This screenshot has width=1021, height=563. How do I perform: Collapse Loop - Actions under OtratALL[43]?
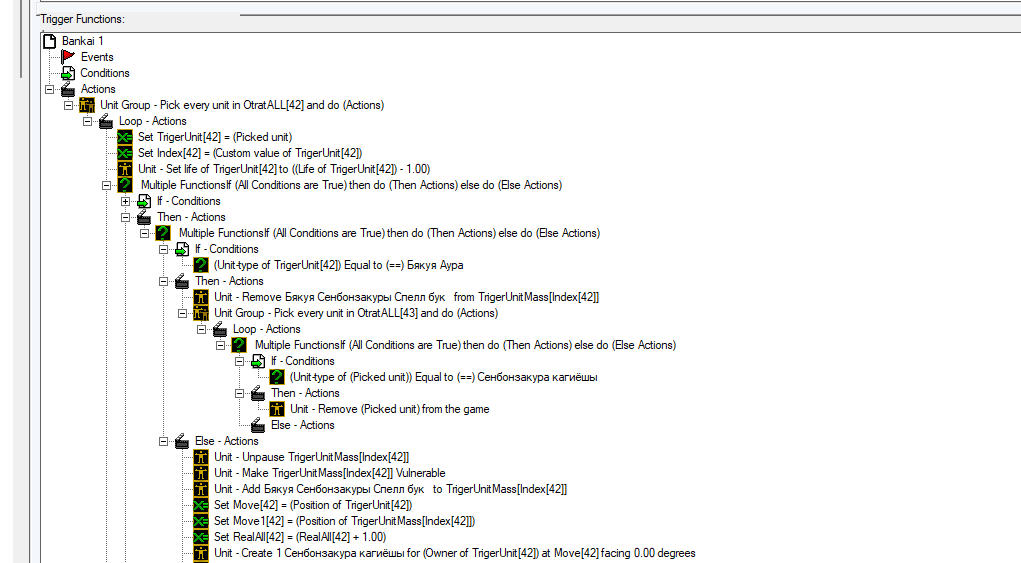click(202, 329)
